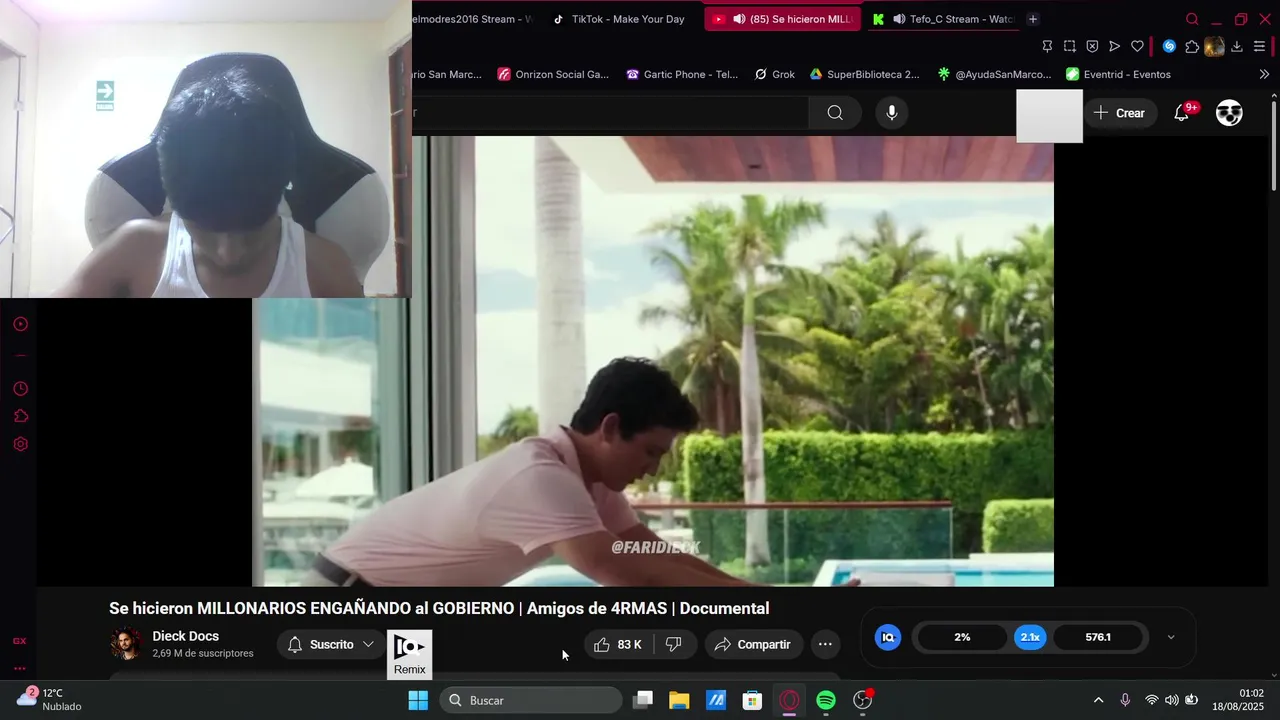Open the @AyudaSanMarco... bookmark
This screenshot has height=720, width=1280.
point(994,74)
